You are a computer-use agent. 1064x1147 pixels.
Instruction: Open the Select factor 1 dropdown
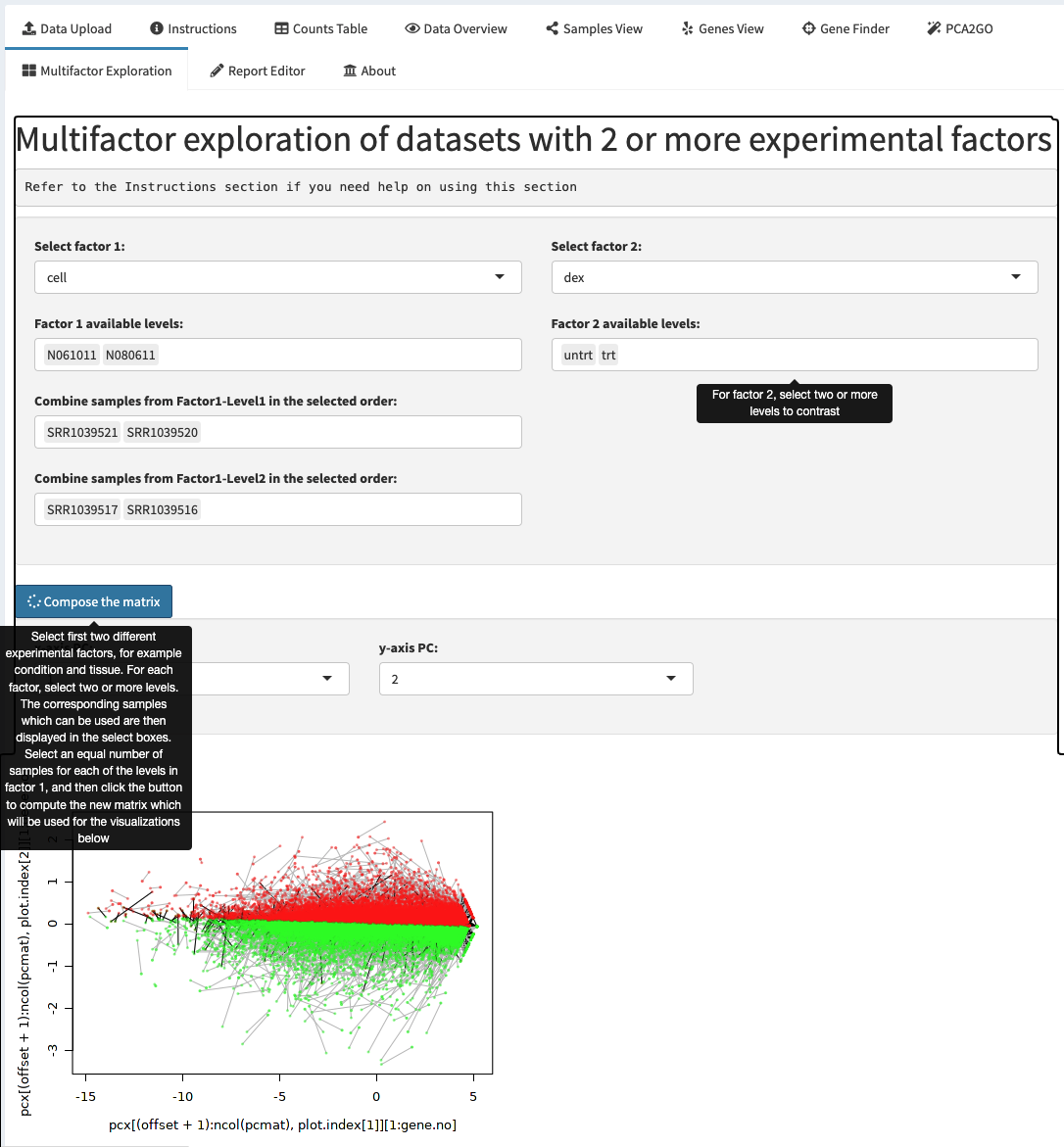[x=278, y=277]
